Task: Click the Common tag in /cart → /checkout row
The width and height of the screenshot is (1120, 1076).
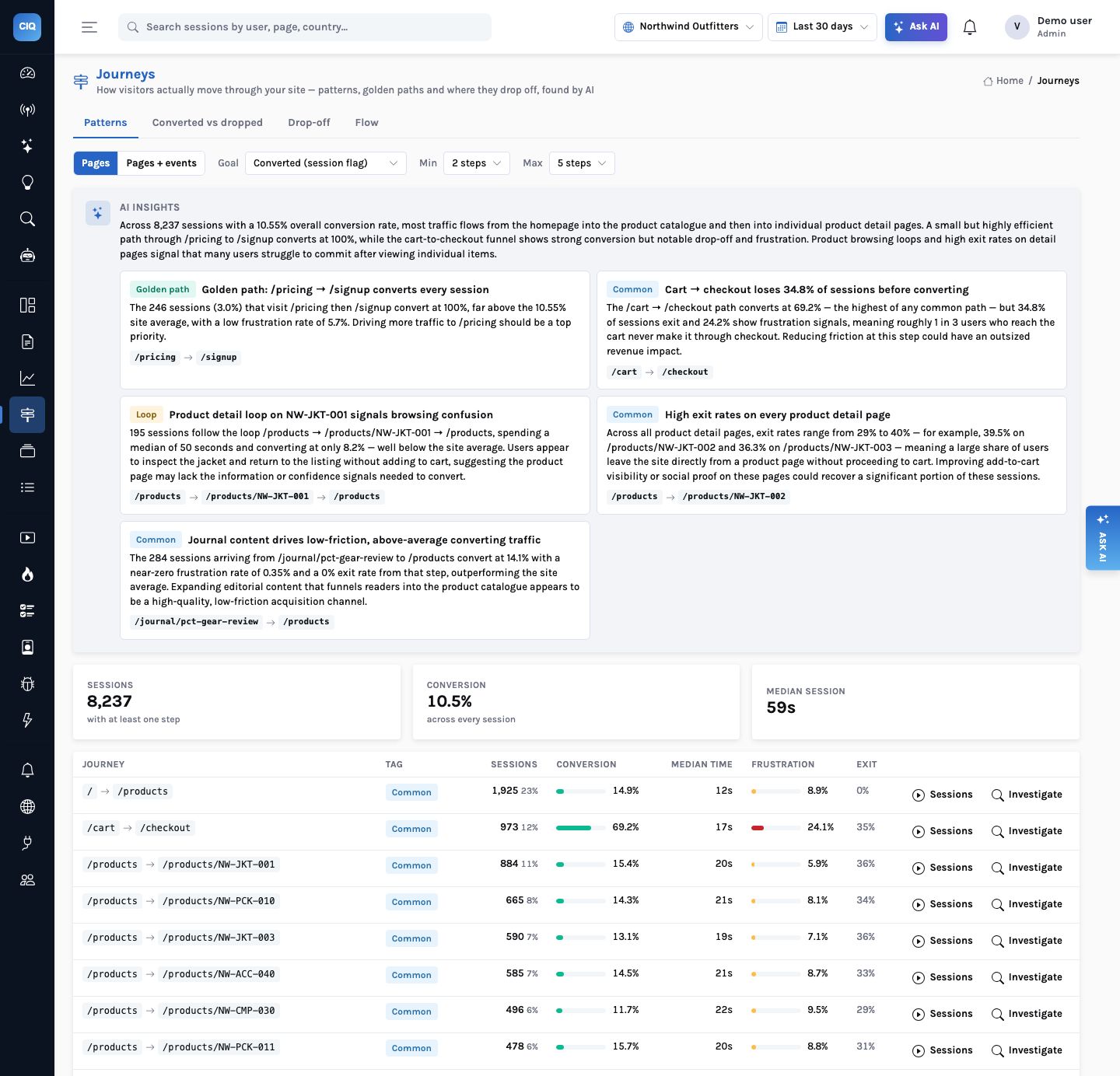Action: pos(411,829)
